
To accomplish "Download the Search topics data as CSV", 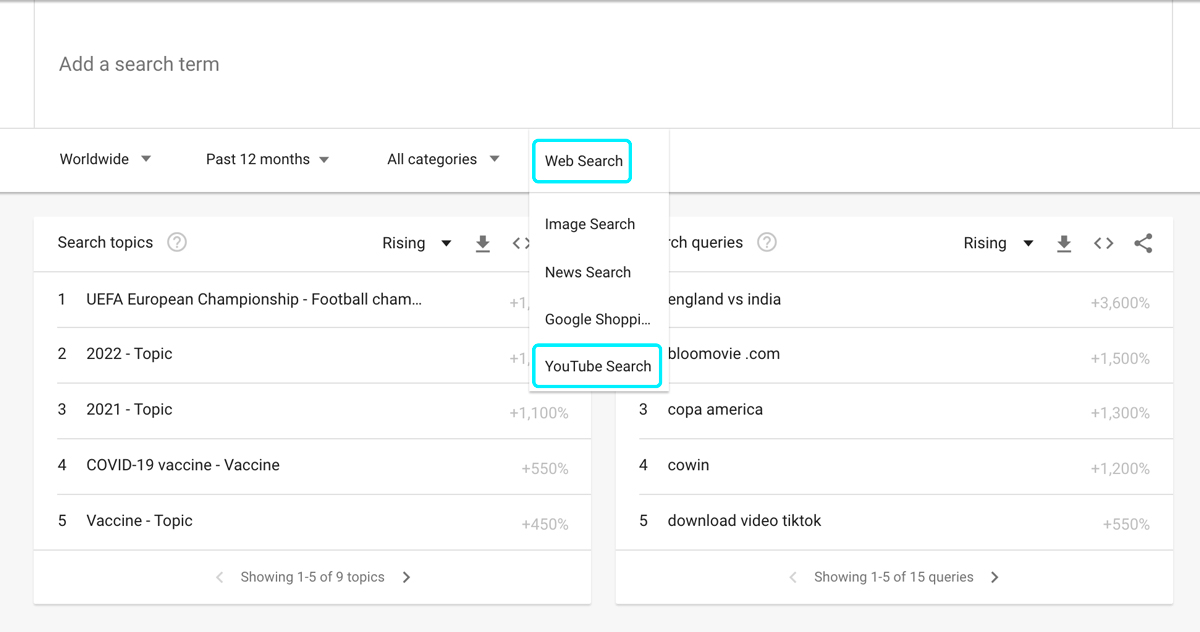I will pyautogui.click(x=483, y=243).
